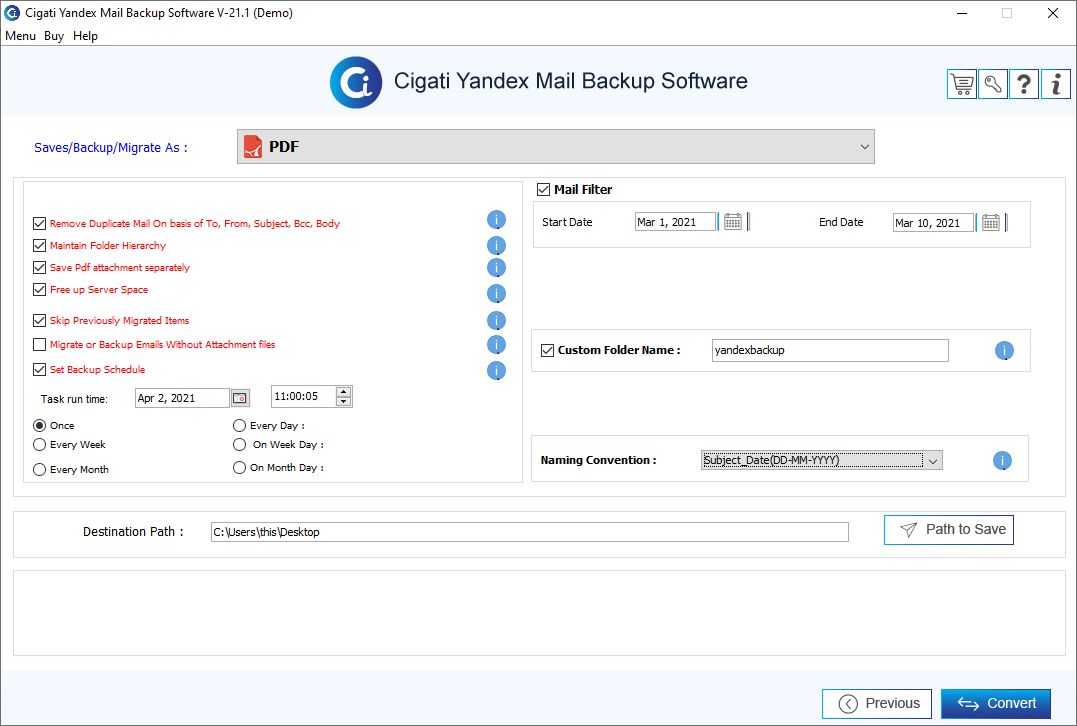This screenshot has width=1077, height=726.
Task: Toggle the Mail Filter checkbox
Action: coord(543,189)
